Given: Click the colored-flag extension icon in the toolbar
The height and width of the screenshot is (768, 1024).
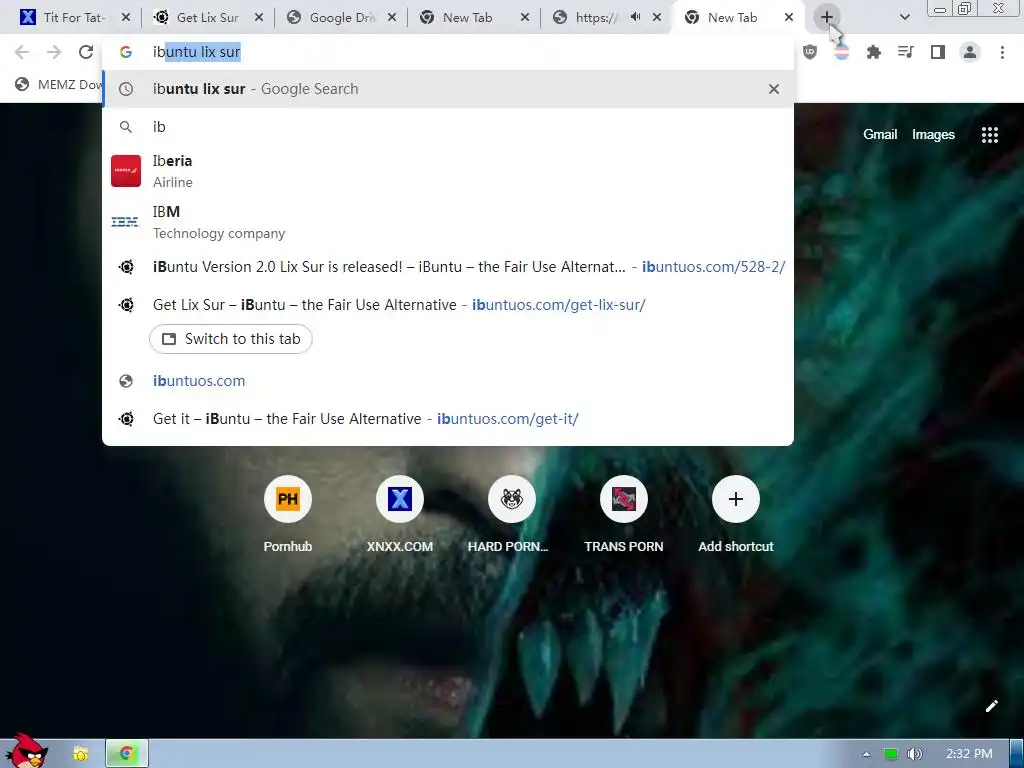Looking at the screenshot, I should (x=841, y=52).
